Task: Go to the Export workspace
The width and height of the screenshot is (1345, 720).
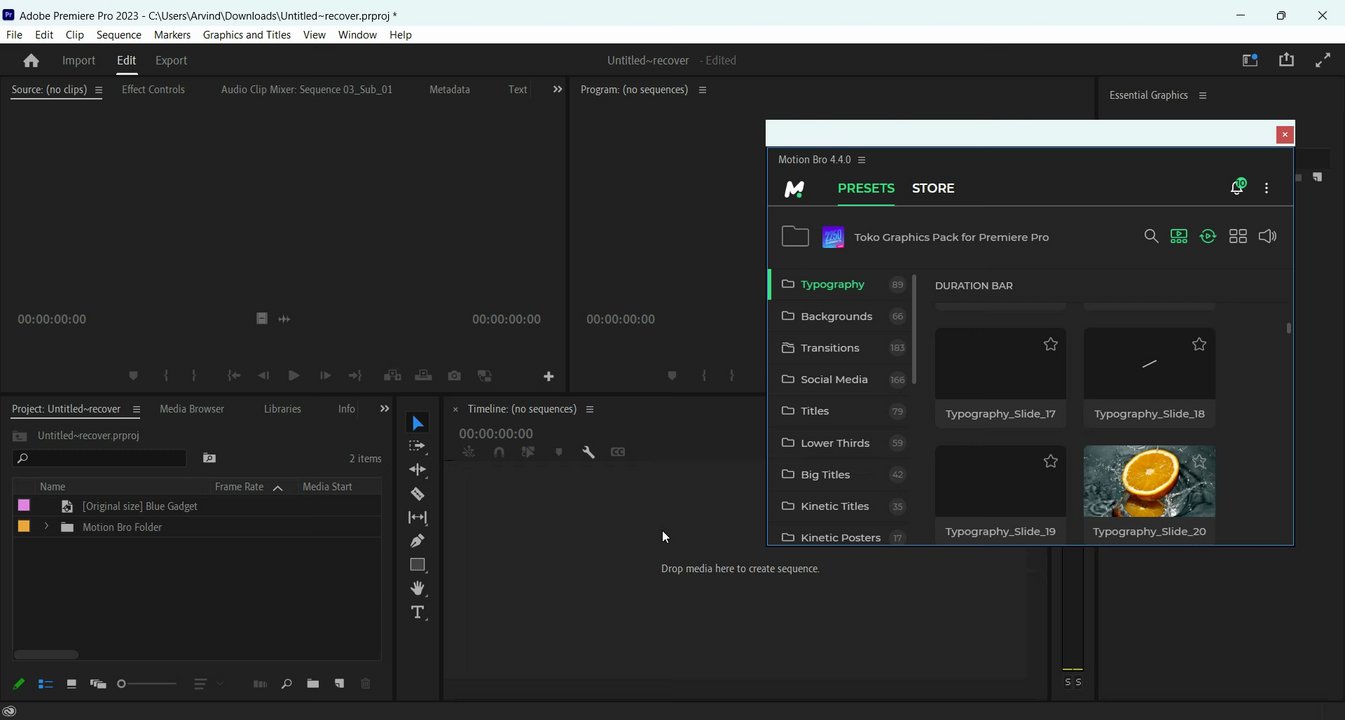Action: point(171,60)
